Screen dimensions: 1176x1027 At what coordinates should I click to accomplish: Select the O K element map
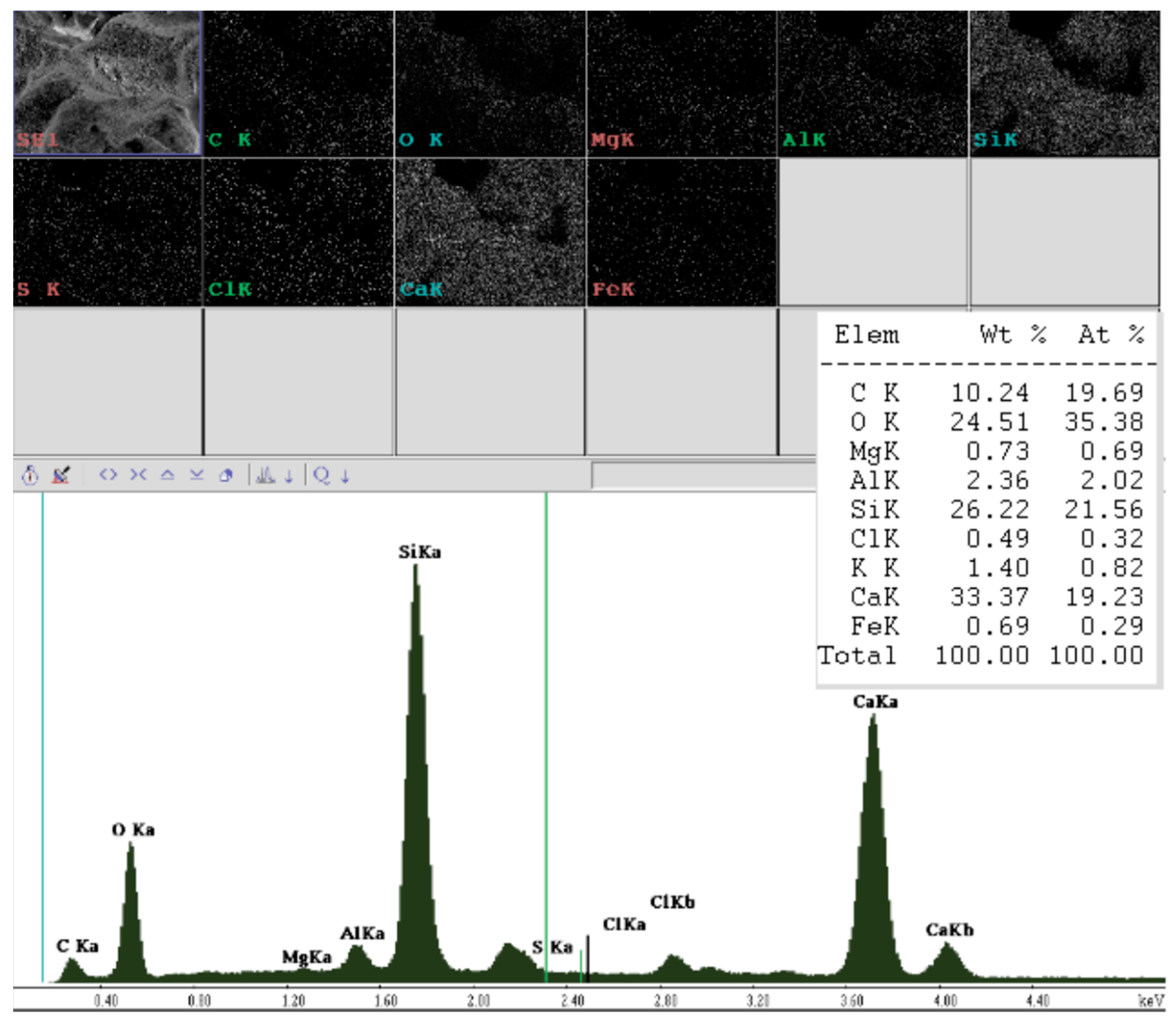point(490,83)
